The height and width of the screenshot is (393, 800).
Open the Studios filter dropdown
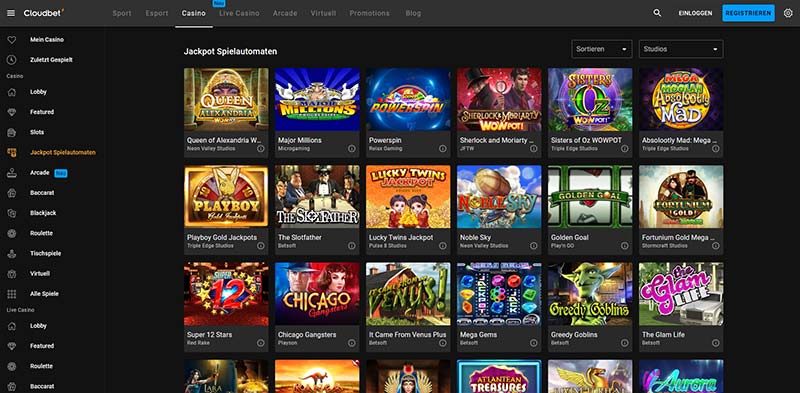(x=681, y=49)
